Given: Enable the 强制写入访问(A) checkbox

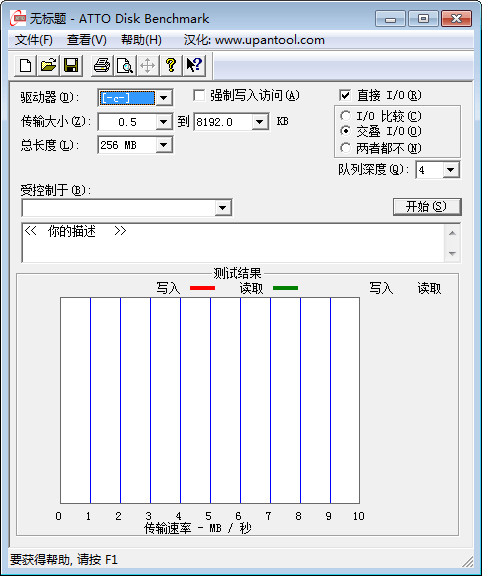Looking at the screenshot, I should (199, 96).
